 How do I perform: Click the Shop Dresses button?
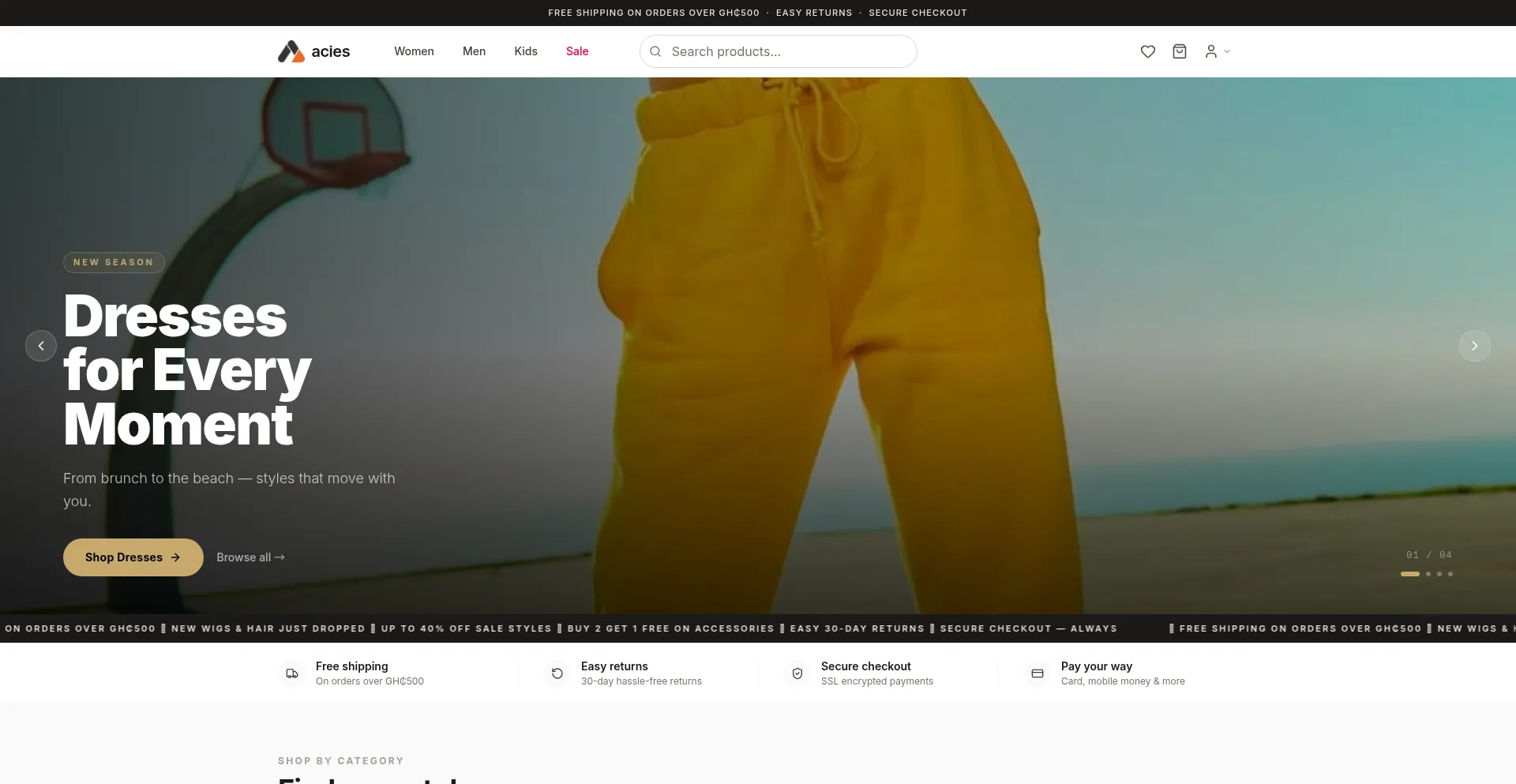[x=133, y=557]
